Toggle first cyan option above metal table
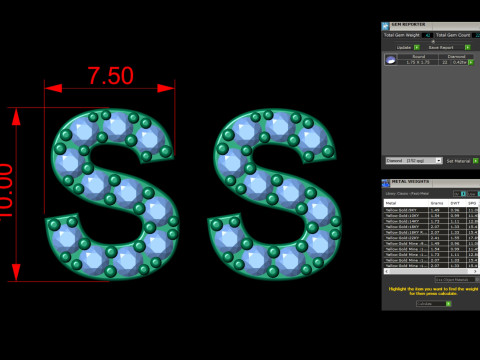 tap(463, 194)
